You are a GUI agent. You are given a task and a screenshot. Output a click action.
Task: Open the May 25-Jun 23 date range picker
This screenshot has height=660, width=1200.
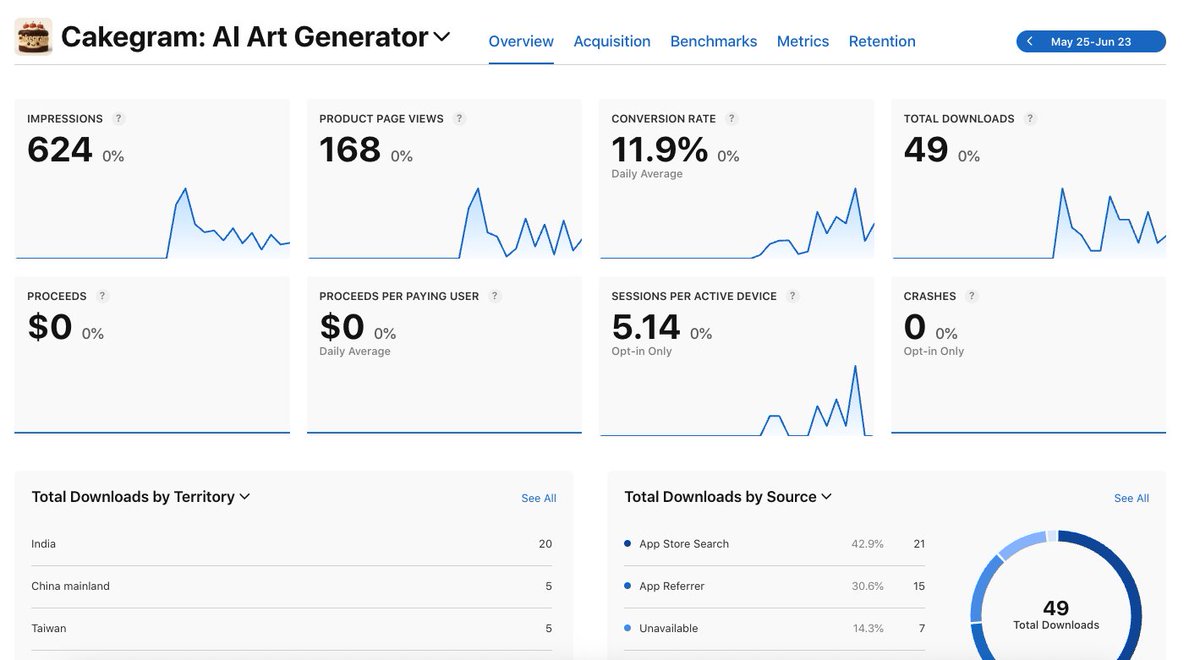[1091, 41]
